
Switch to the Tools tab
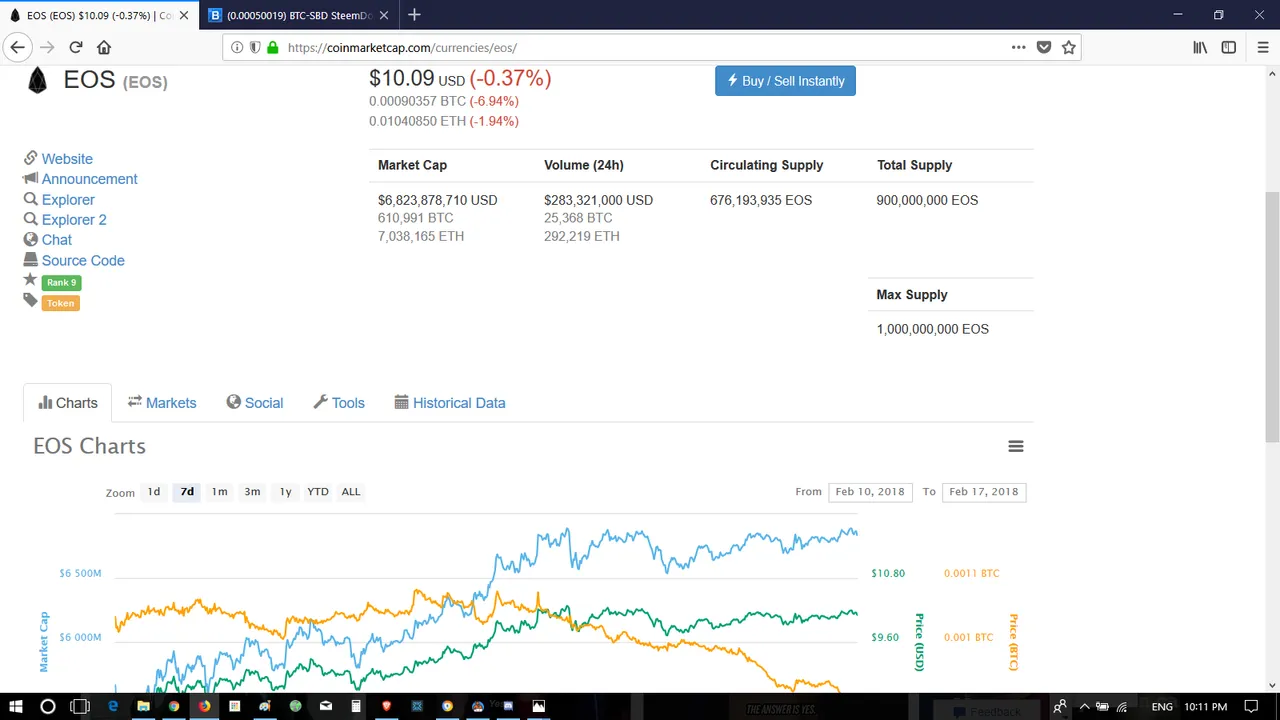click(338, 403)
